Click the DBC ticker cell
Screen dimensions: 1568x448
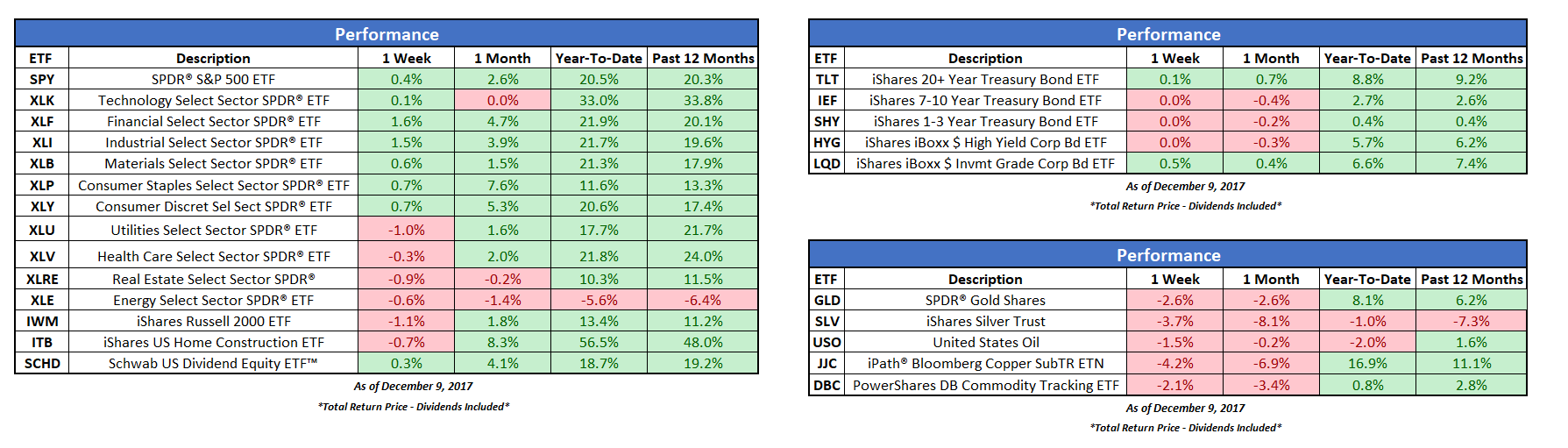(x=827, y=385)
